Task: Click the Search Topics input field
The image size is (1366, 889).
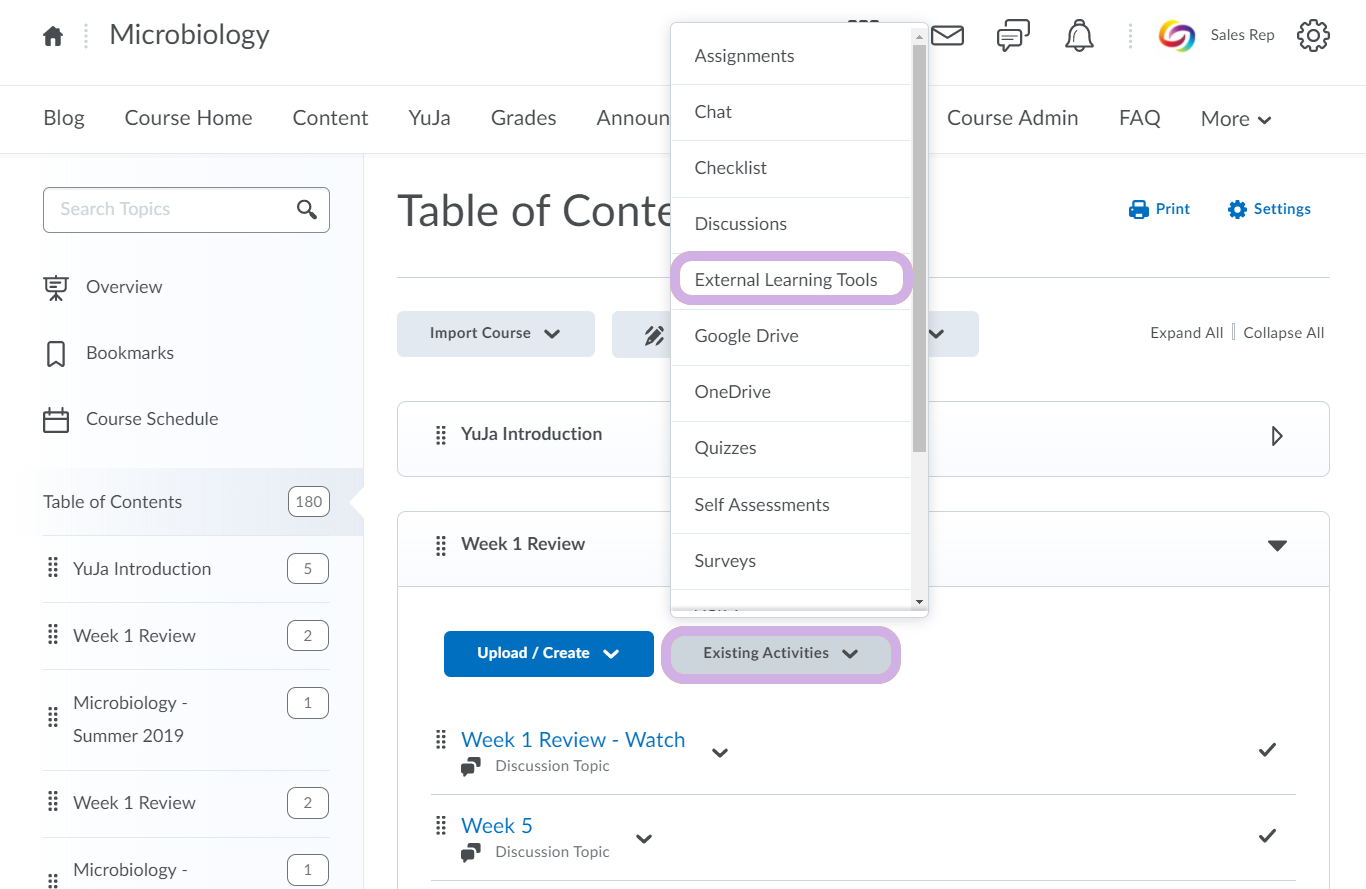Action: pos(186,209)
